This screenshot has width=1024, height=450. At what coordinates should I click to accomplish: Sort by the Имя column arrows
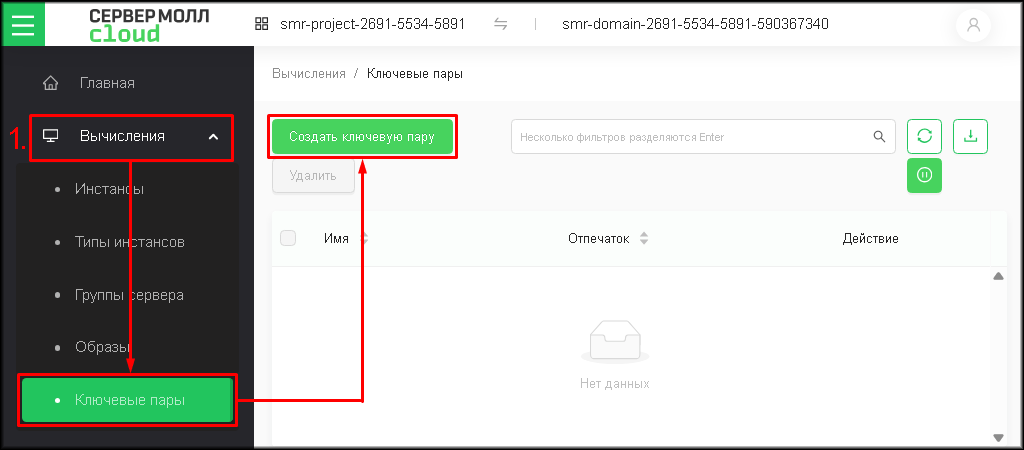point(363,239)
